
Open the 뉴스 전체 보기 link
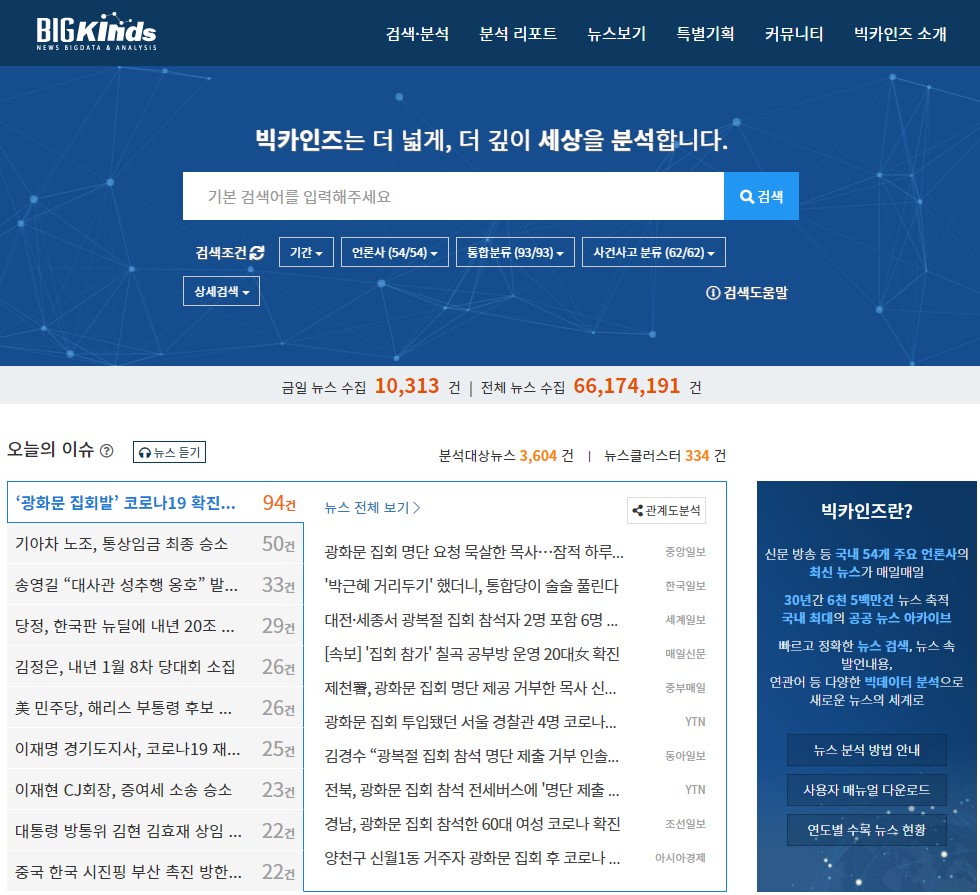pos(372,508)
